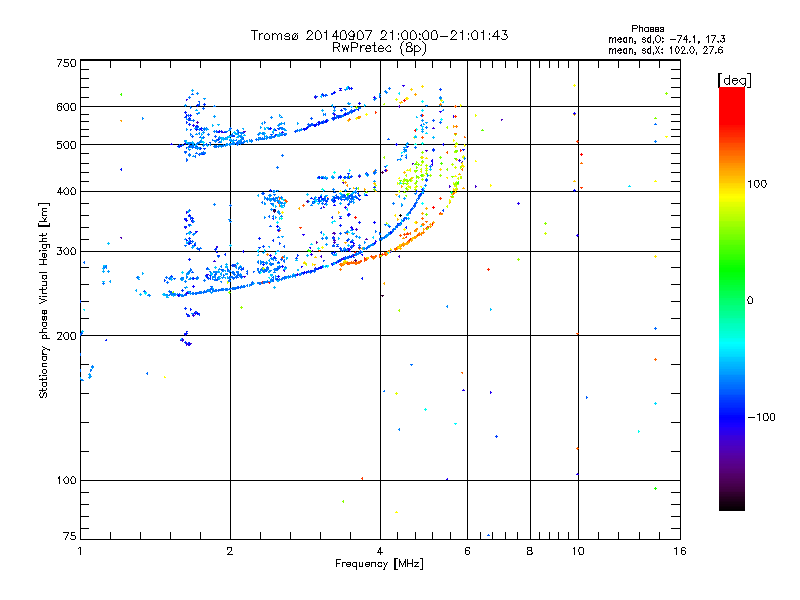The width and height of the screenshot is (800, 600).
Task: Click the y-axis '75' label
Action: (70, 536)
